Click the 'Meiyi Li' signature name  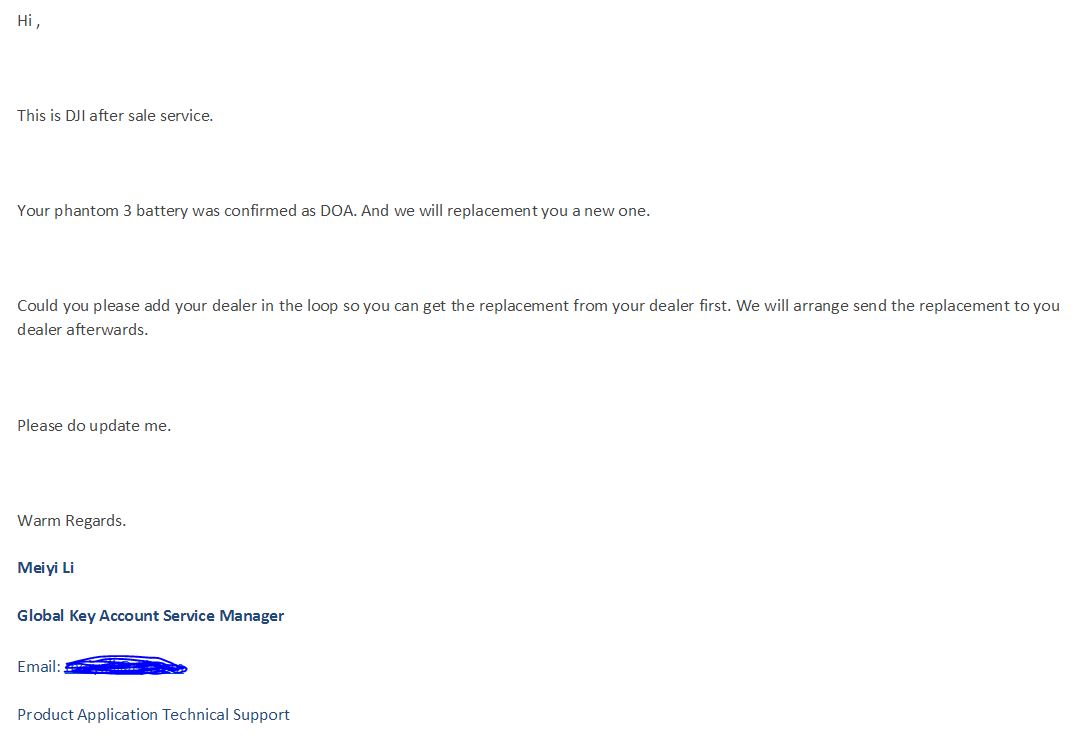click(x=45, y=568)
